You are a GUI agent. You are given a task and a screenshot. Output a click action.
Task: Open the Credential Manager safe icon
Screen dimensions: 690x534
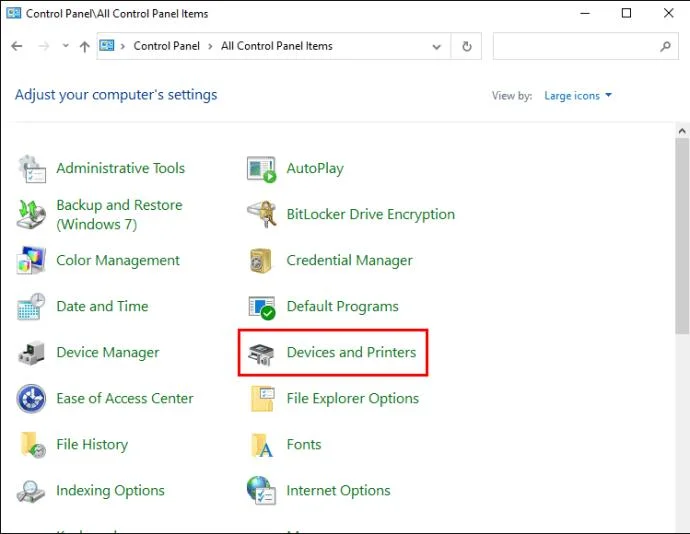pyautogui.click(x=261, y=261)
